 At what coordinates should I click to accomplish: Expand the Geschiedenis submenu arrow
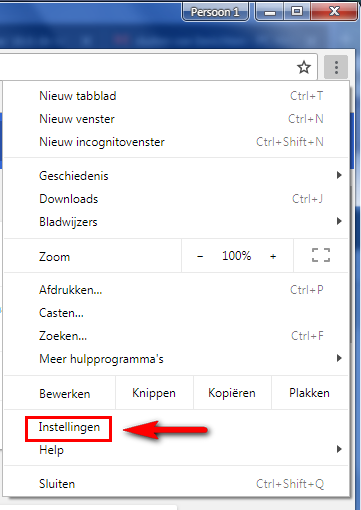click(x=339, y=175)
